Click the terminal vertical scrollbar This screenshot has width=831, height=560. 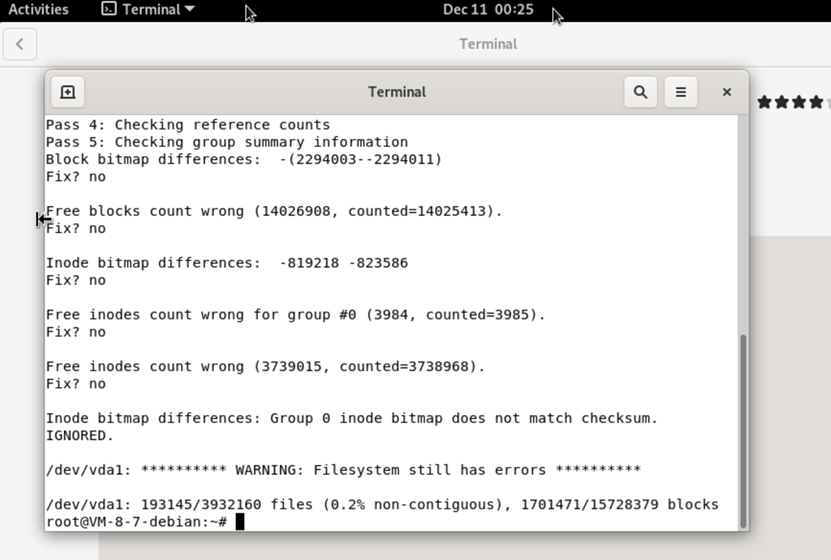pyautogui.click(x=743, y=430)
